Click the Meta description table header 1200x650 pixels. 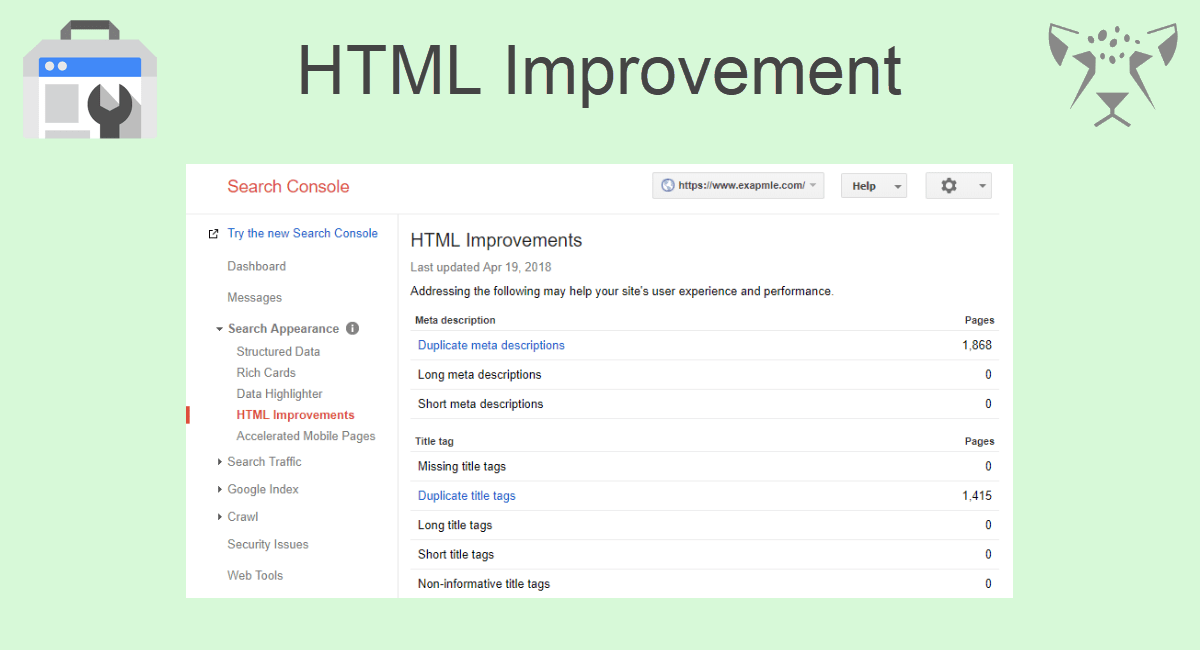point(455,320)
